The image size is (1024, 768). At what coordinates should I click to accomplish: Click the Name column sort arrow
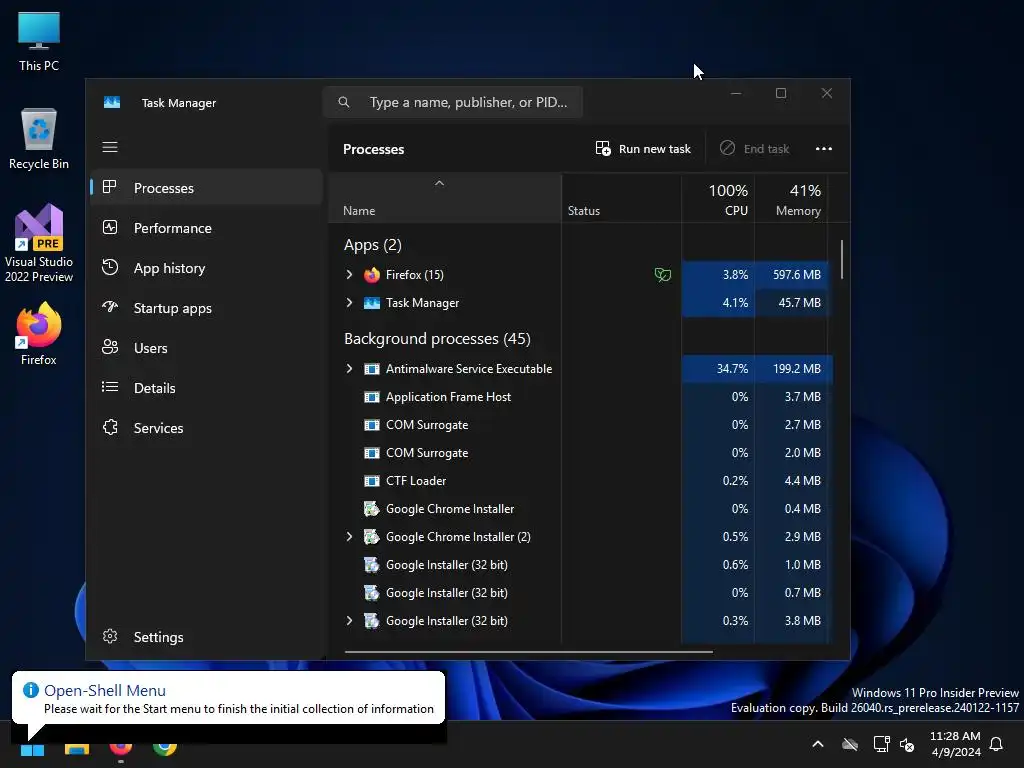point(440,184)
